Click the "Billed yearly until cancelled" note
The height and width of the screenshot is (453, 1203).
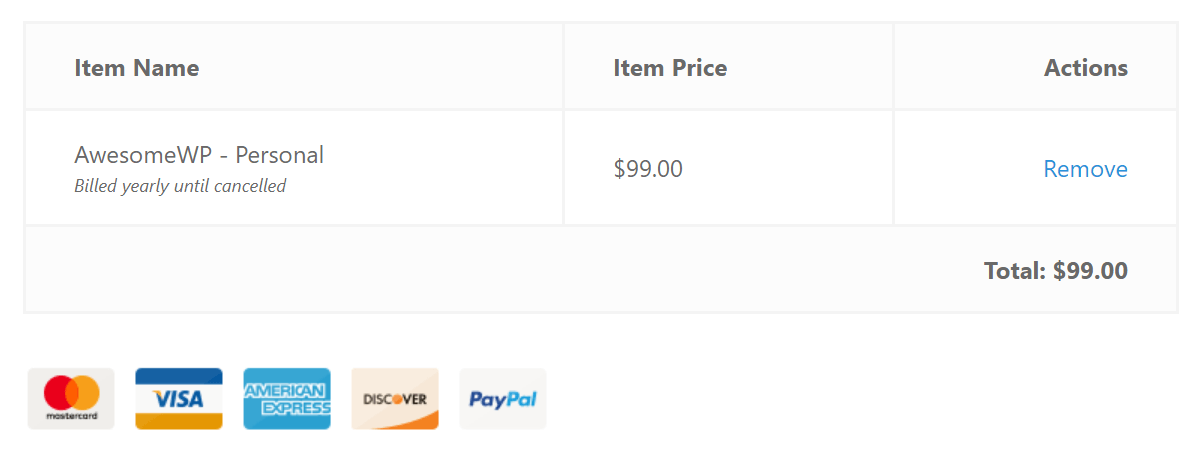[x=180, y=186]
